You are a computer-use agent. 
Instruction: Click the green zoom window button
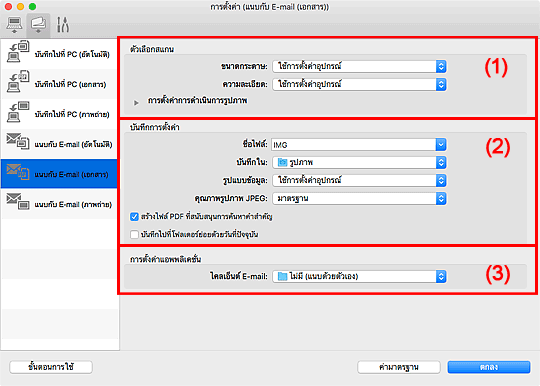32,7
